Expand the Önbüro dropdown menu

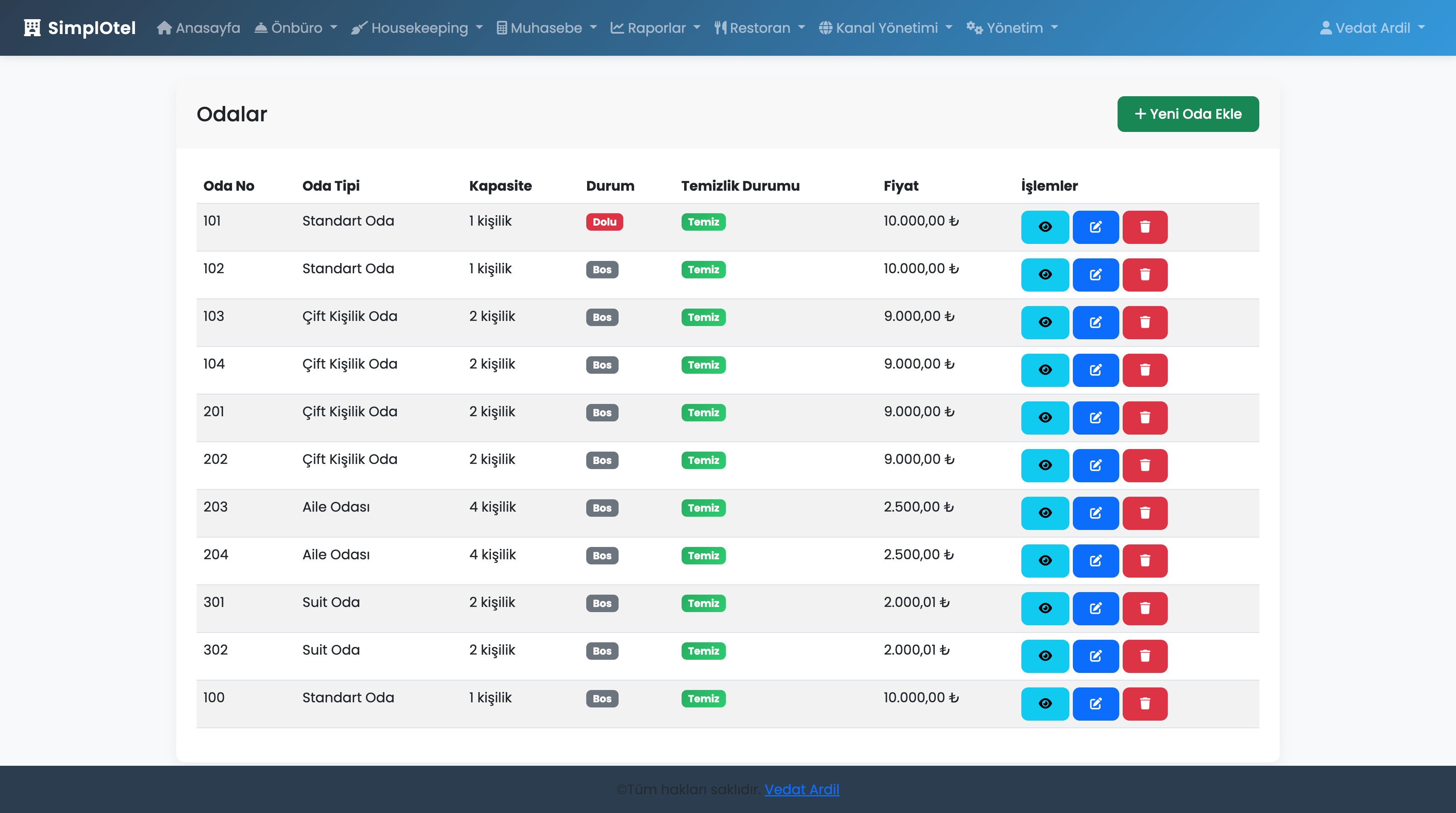pos(295,28)
